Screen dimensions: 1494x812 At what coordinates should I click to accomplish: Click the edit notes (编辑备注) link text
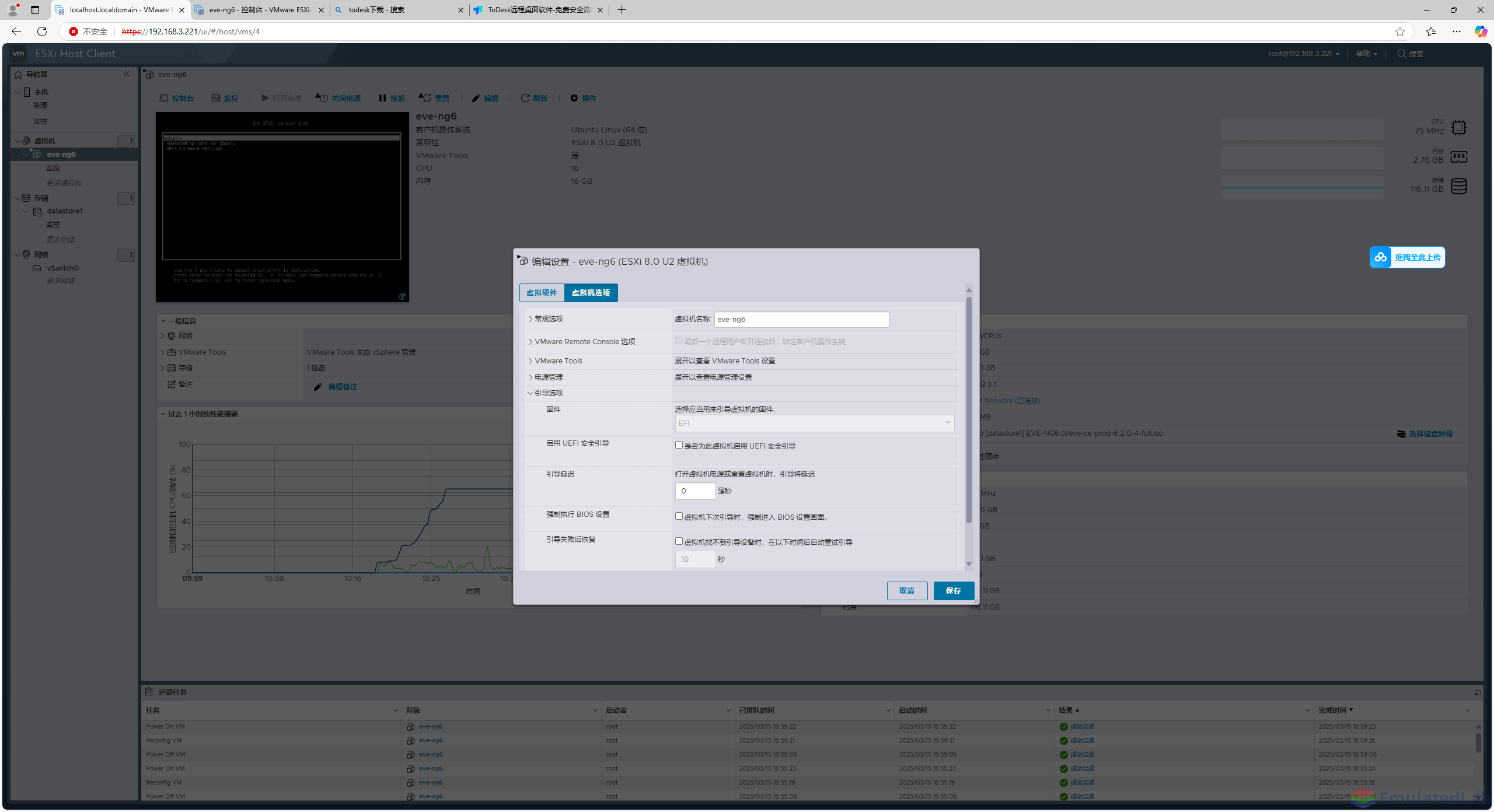(x=343, y=387)
